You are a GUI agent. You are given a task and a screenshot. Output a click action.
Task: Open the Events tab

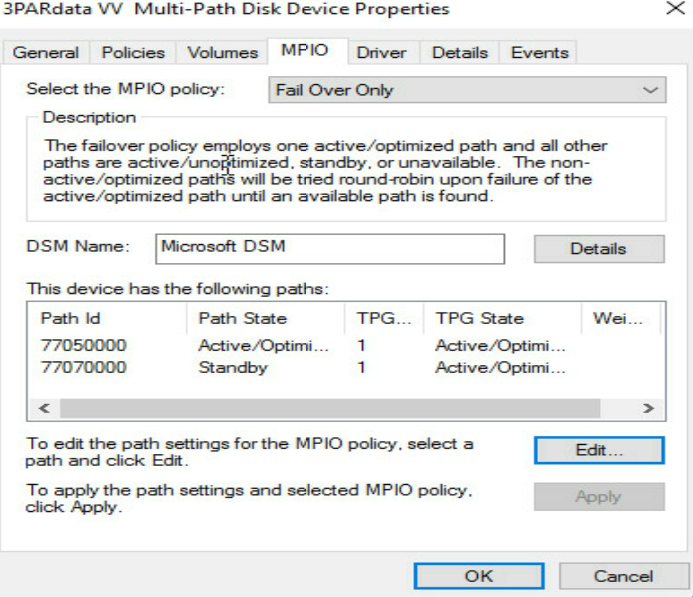tap(540, 53)
